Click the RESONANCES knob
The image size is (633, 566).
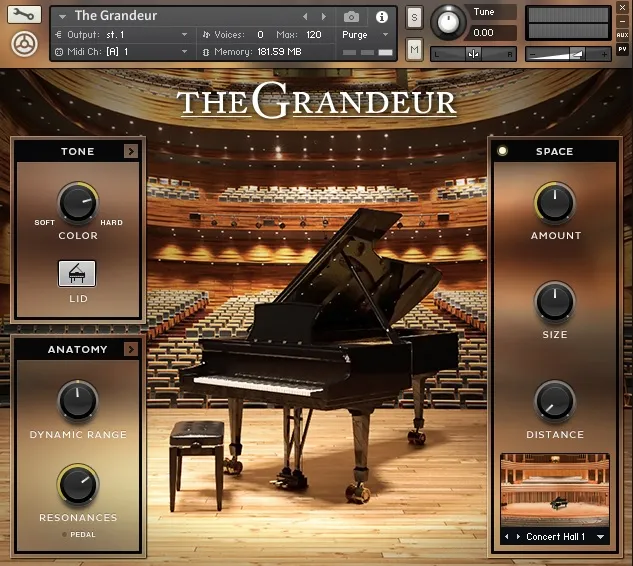pyautogui.click(x=78, y=484)
